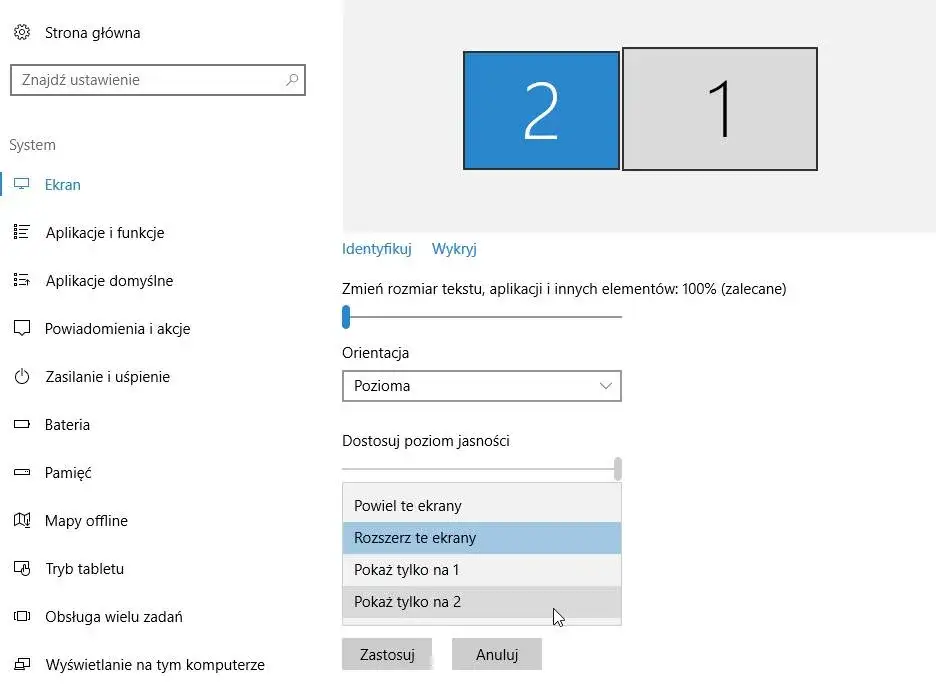The height and width of the screenshot is (685, 936).
Task: Click the search magnifier icon
Action: pos(292,80)
